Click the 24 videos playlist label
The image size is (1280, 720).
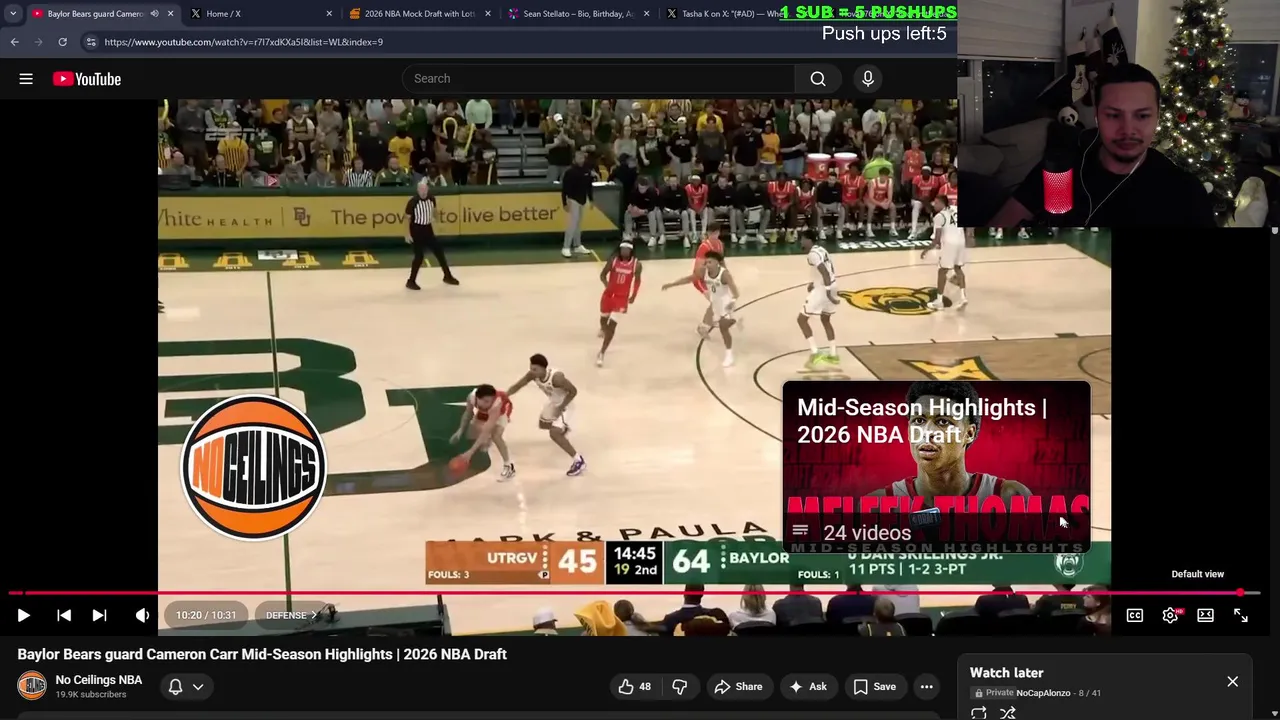866,533
